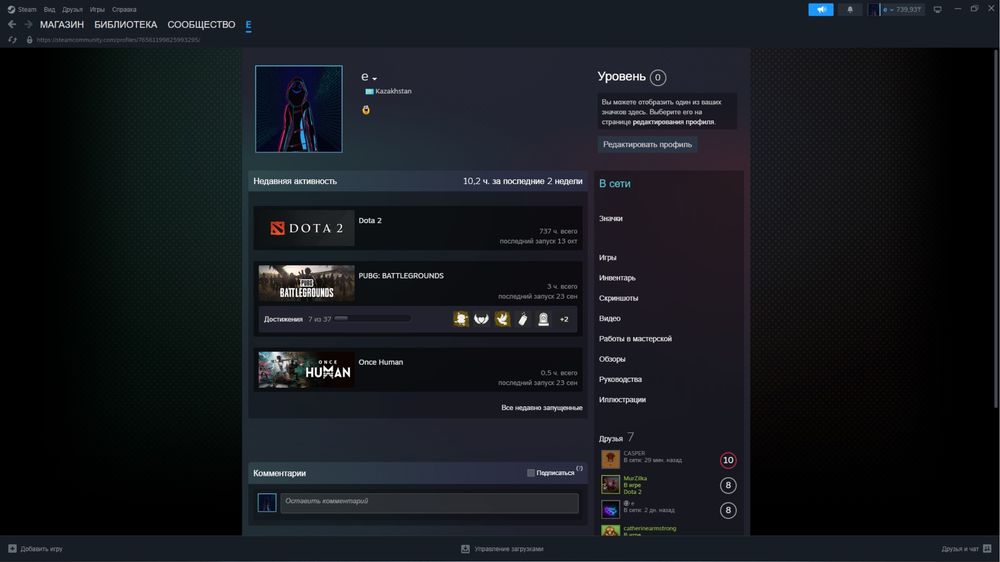Go to МАГАЗИН tab
Image resolution: width=1000 pixels, height=562 pixels.
pos(62,24)
